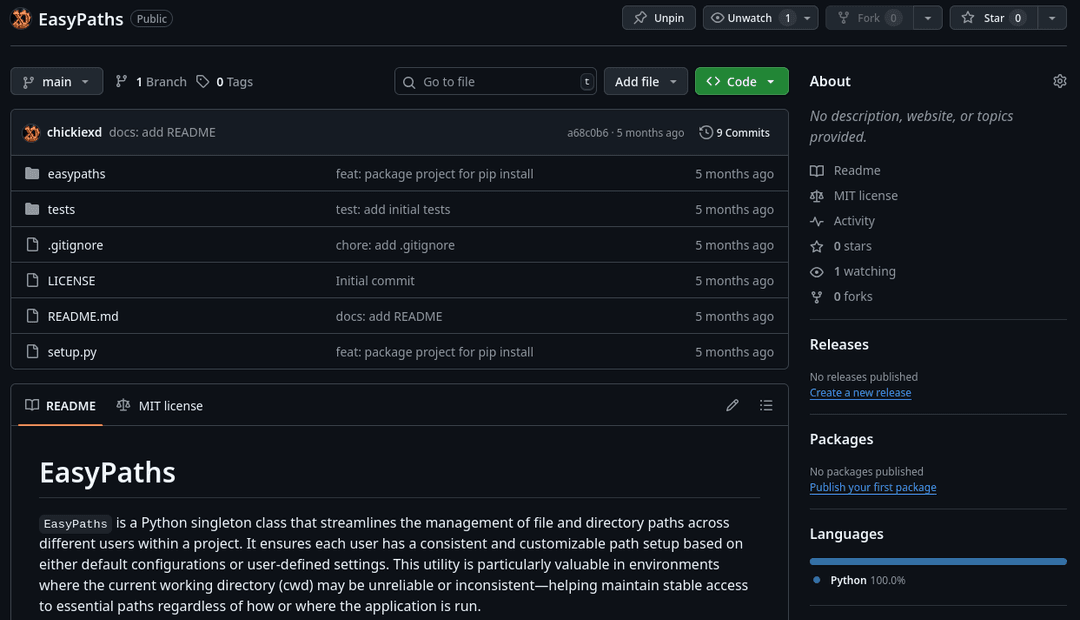Click the Go to file search field
The width and height of the screenshot is (1080, 620).
click(x=495, y=81)
